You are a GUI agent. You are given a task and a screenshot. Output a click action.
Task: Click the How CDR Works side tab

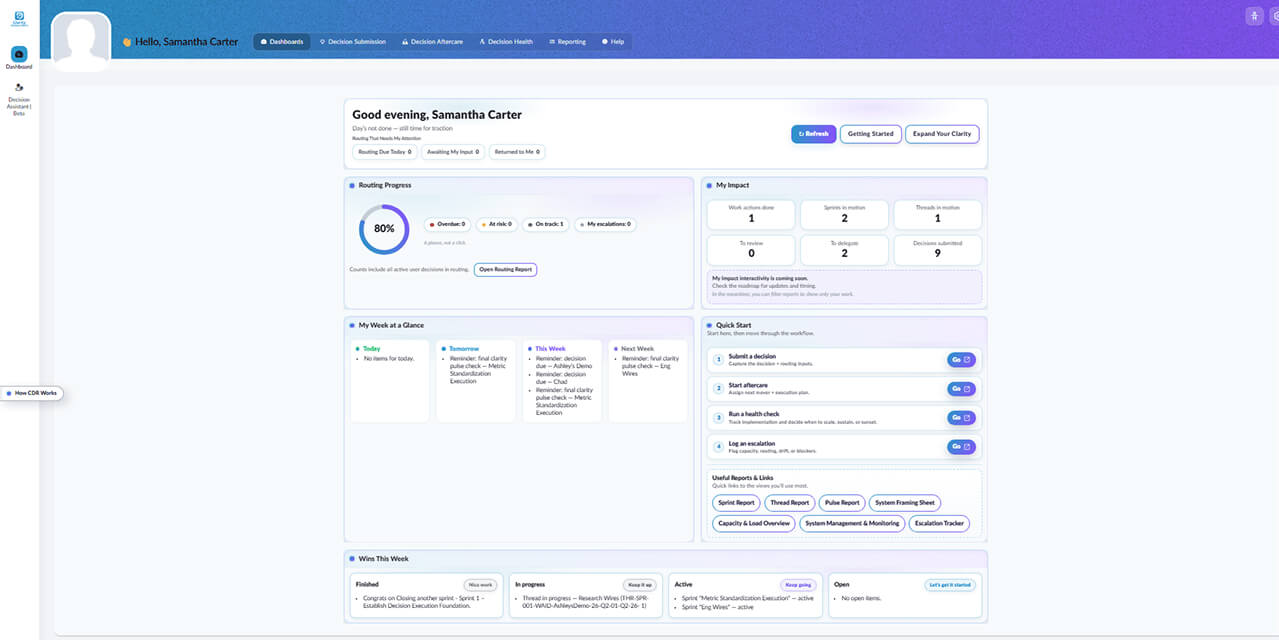tap(33, 394)
